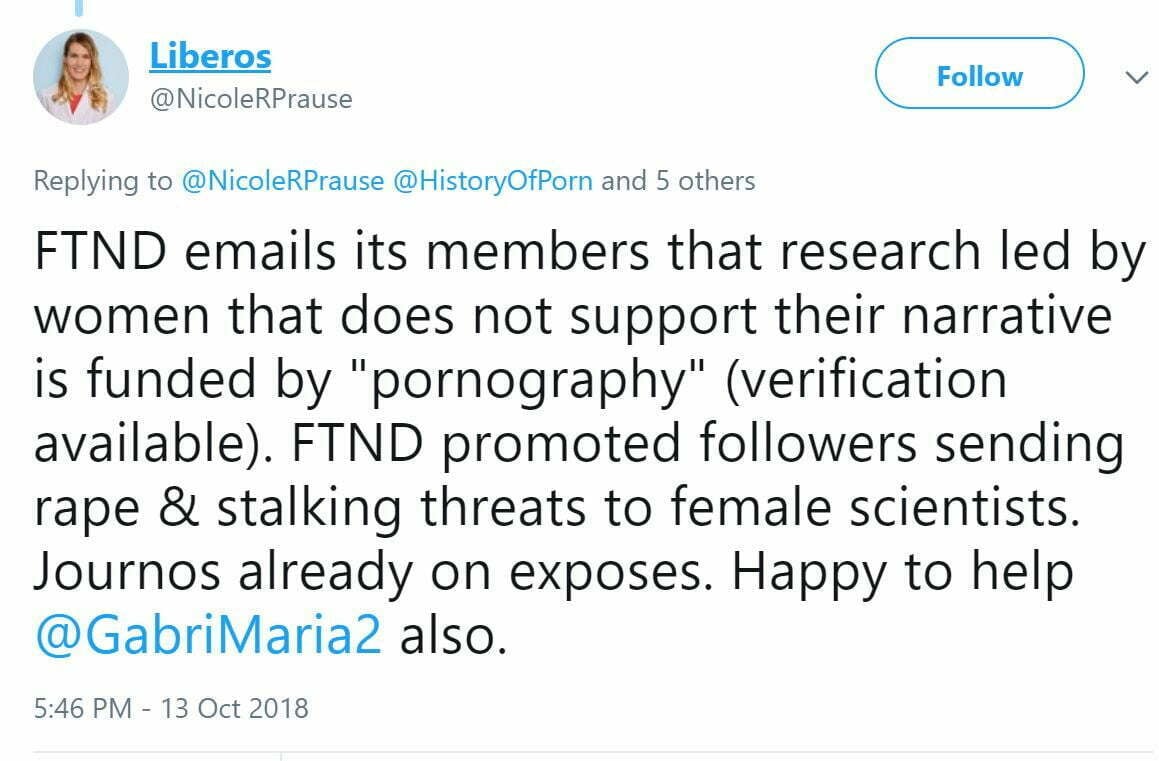
Task: Open the Liberos display name link
Action: (210, 56)
